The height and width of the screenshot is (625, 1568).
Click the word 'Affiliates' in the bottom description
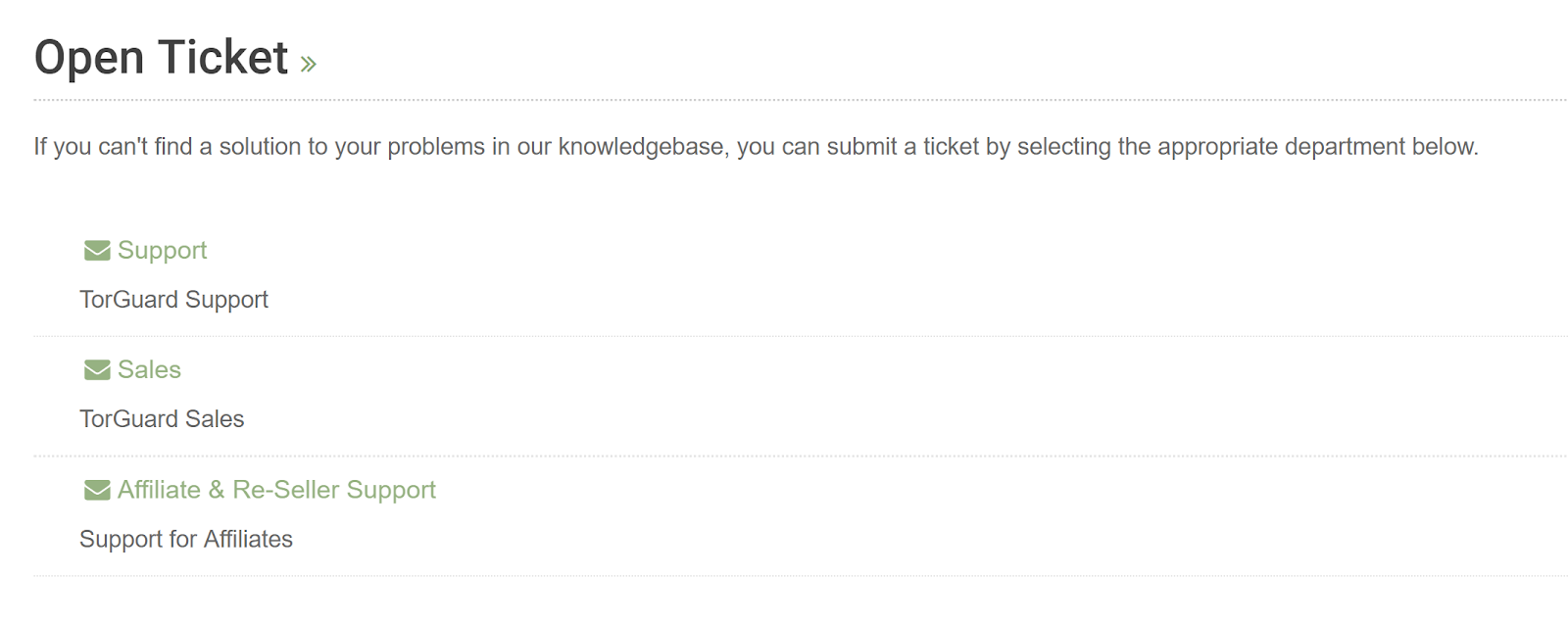point(248,539)
